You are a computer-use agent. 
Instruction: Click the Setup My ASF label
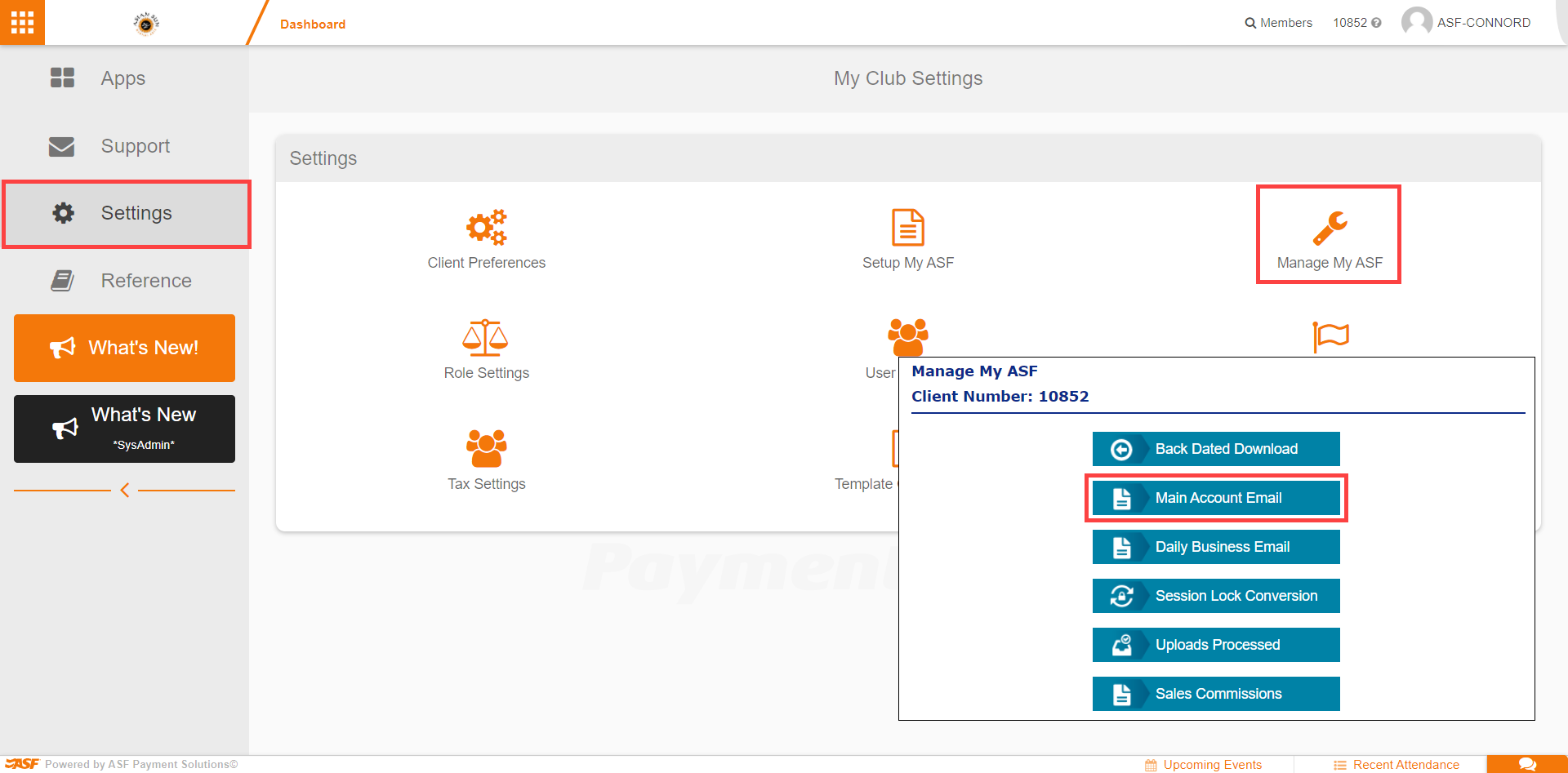click(908, 263)
